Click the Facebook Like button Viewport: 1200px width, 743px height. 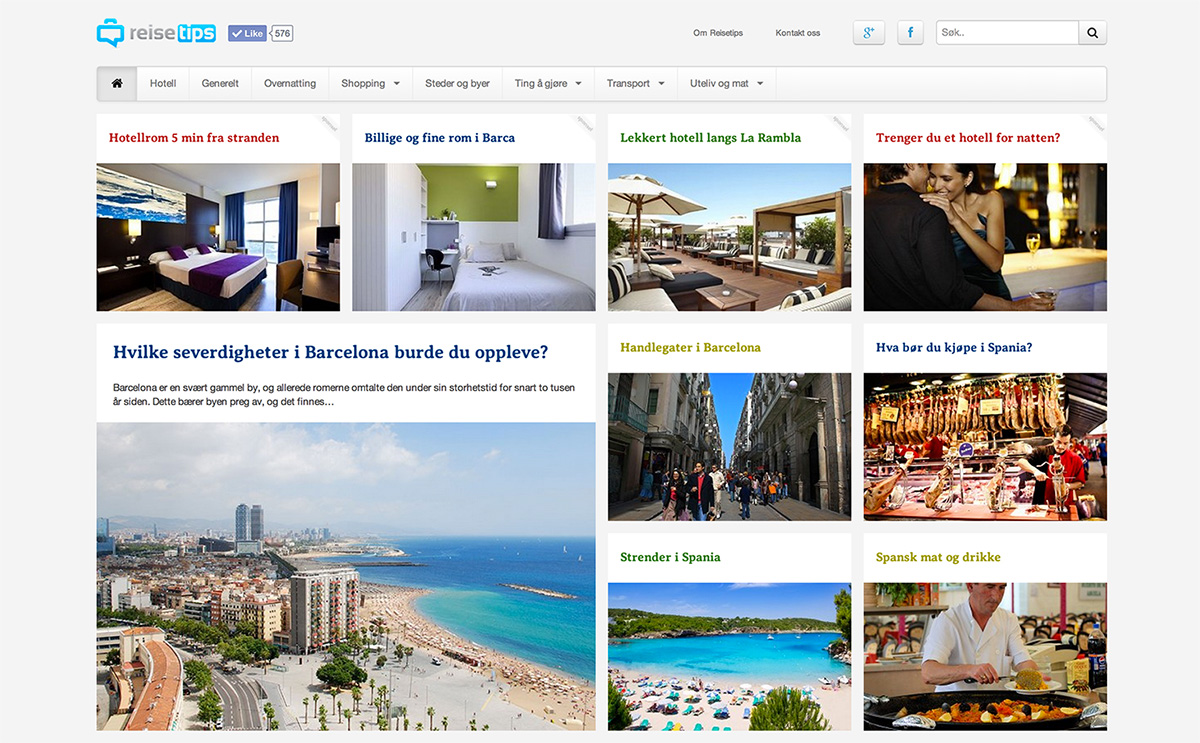[x=247, y=33]
